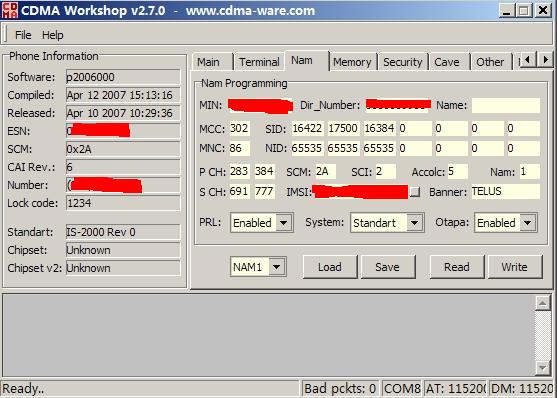Select the Nam tab
557x398 pixels.
point(306,60)
